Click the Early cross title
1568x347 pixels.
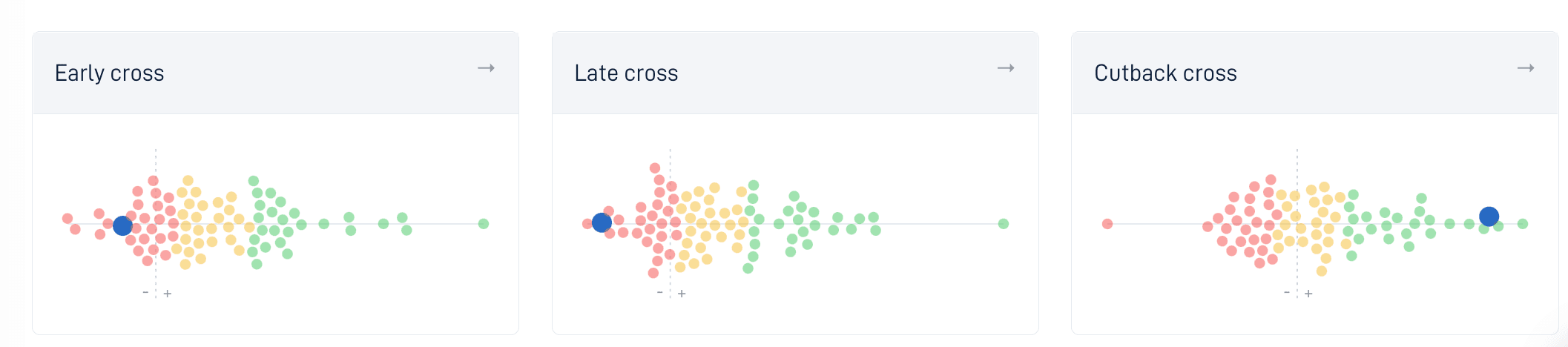(x=110, y=73)
